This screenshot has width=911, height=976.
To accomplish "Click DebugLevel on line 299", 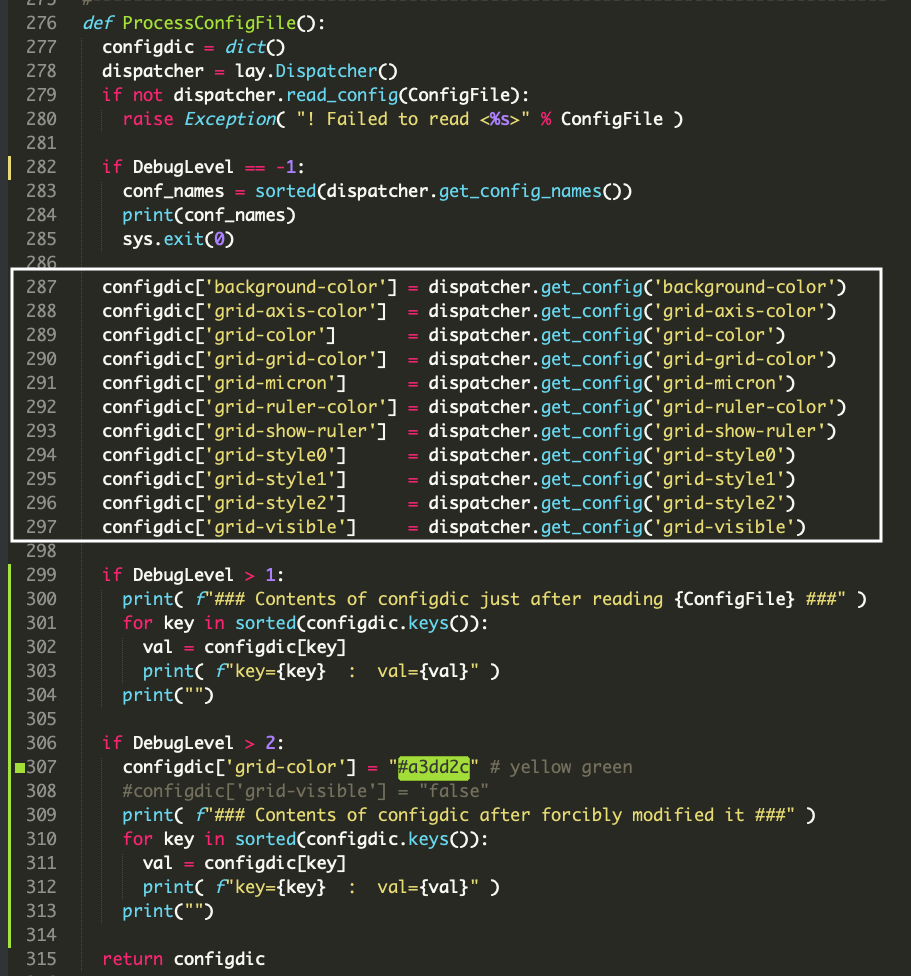I will point(184,575).
